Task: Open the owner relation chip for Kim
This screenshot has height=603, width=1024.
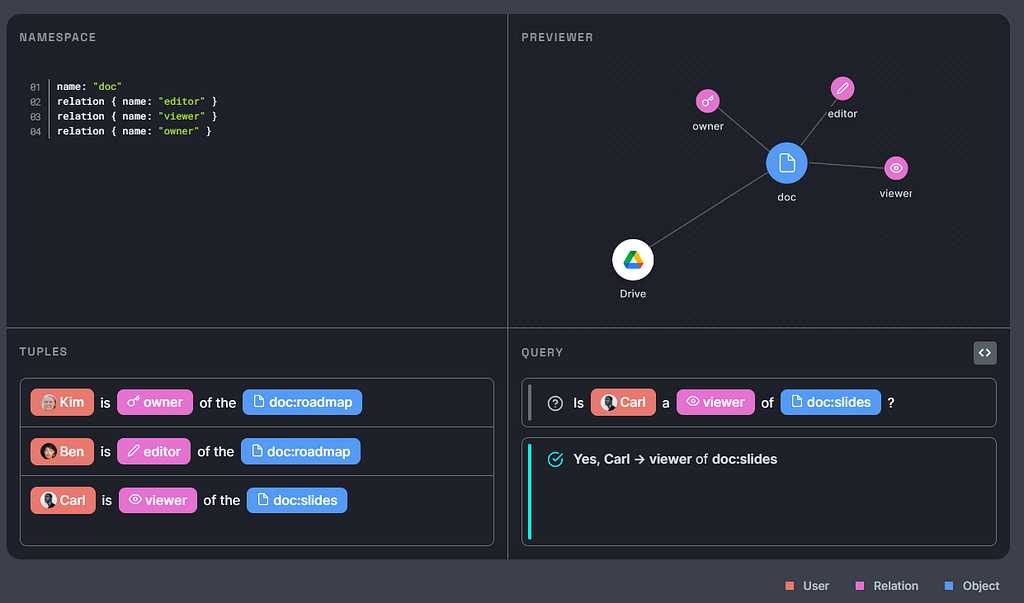Action: (155, 402)
